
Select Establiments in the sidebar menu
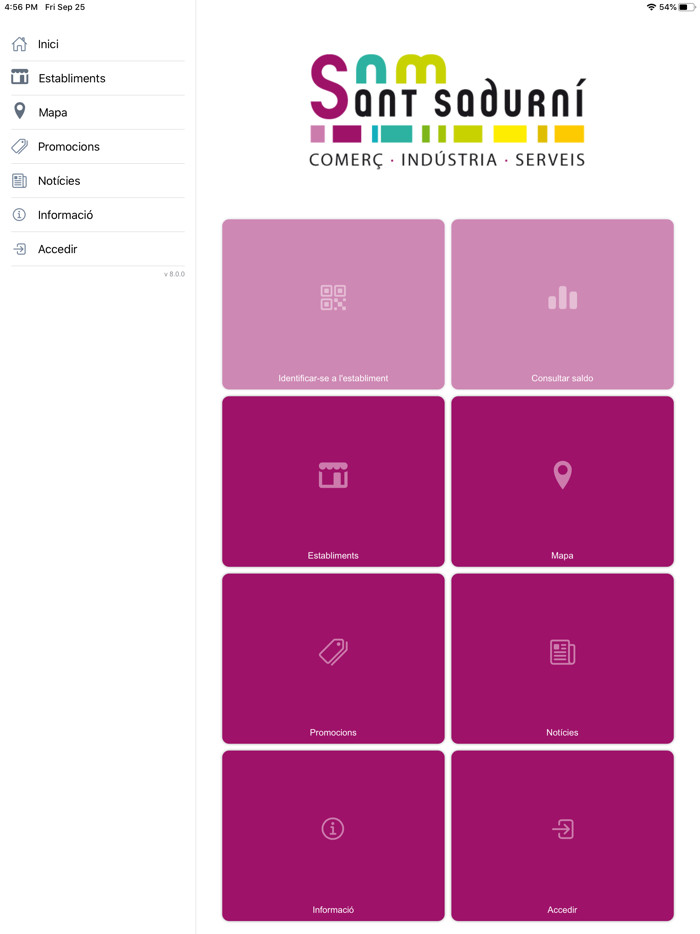tap(98, 78)
